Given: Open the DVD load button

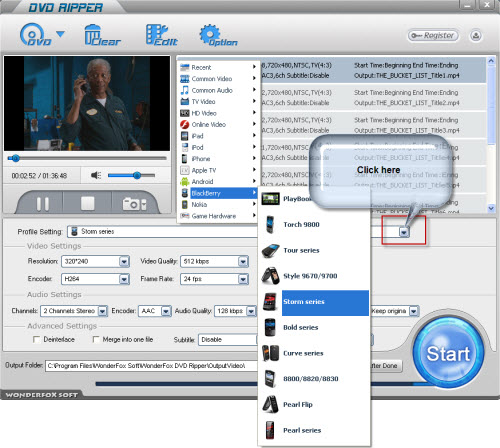Looking at the screenshot, I should 35,35.
